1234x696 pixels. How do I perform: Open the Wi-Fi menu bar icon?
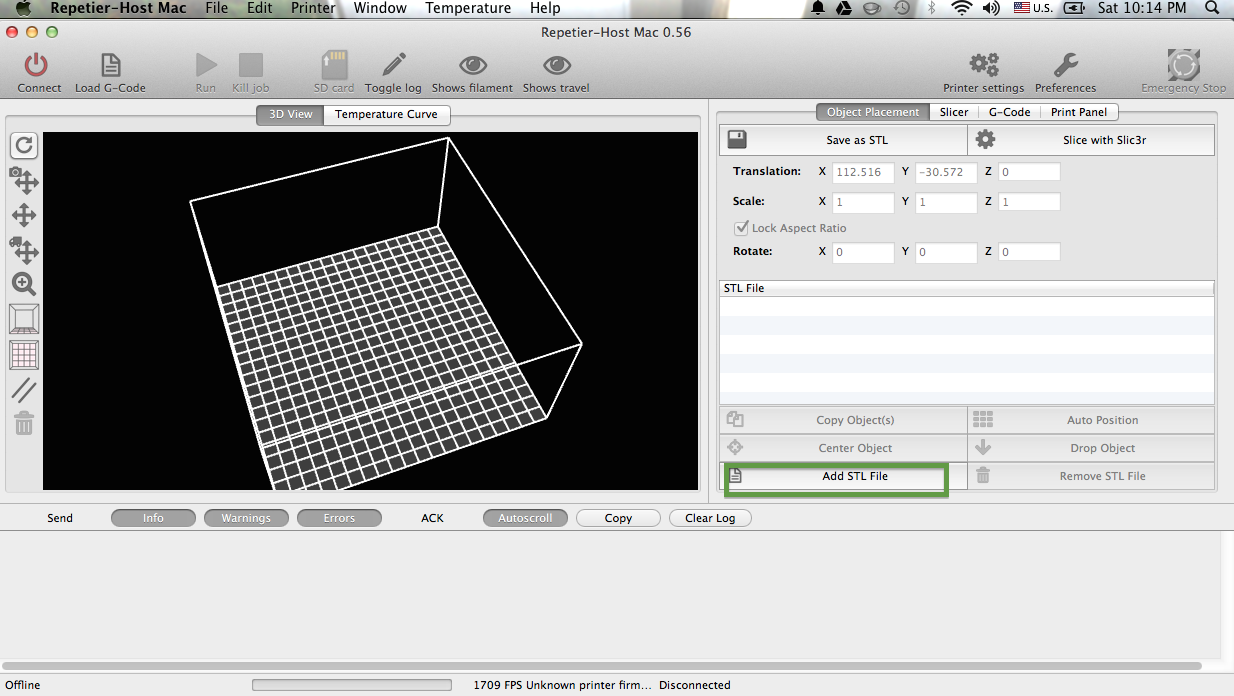pyautogui.click(x=962, y=8)
